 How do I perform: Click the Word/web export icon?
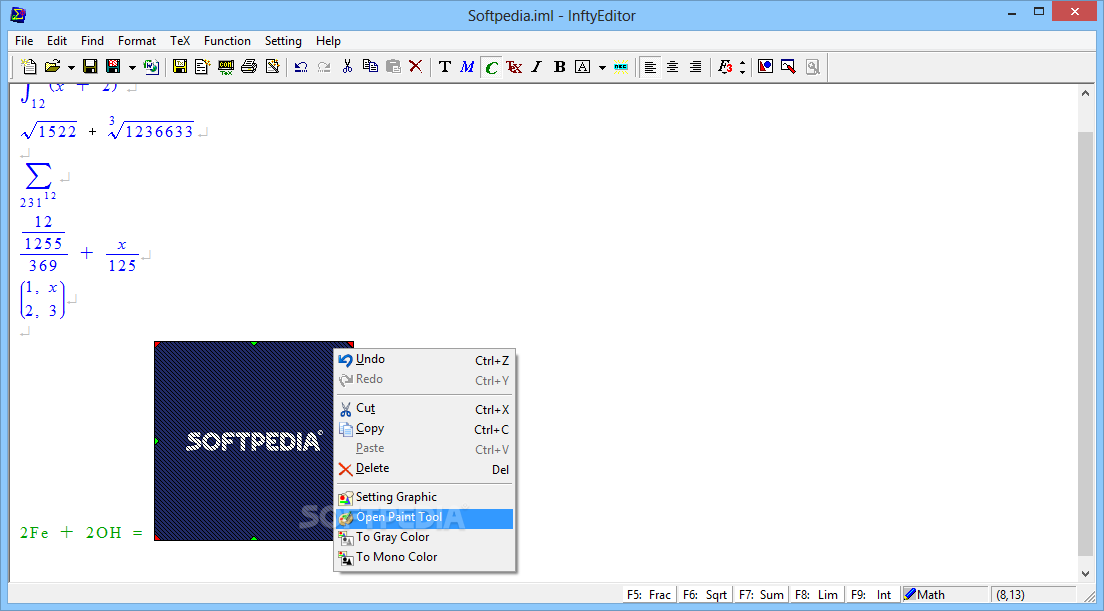151,67
